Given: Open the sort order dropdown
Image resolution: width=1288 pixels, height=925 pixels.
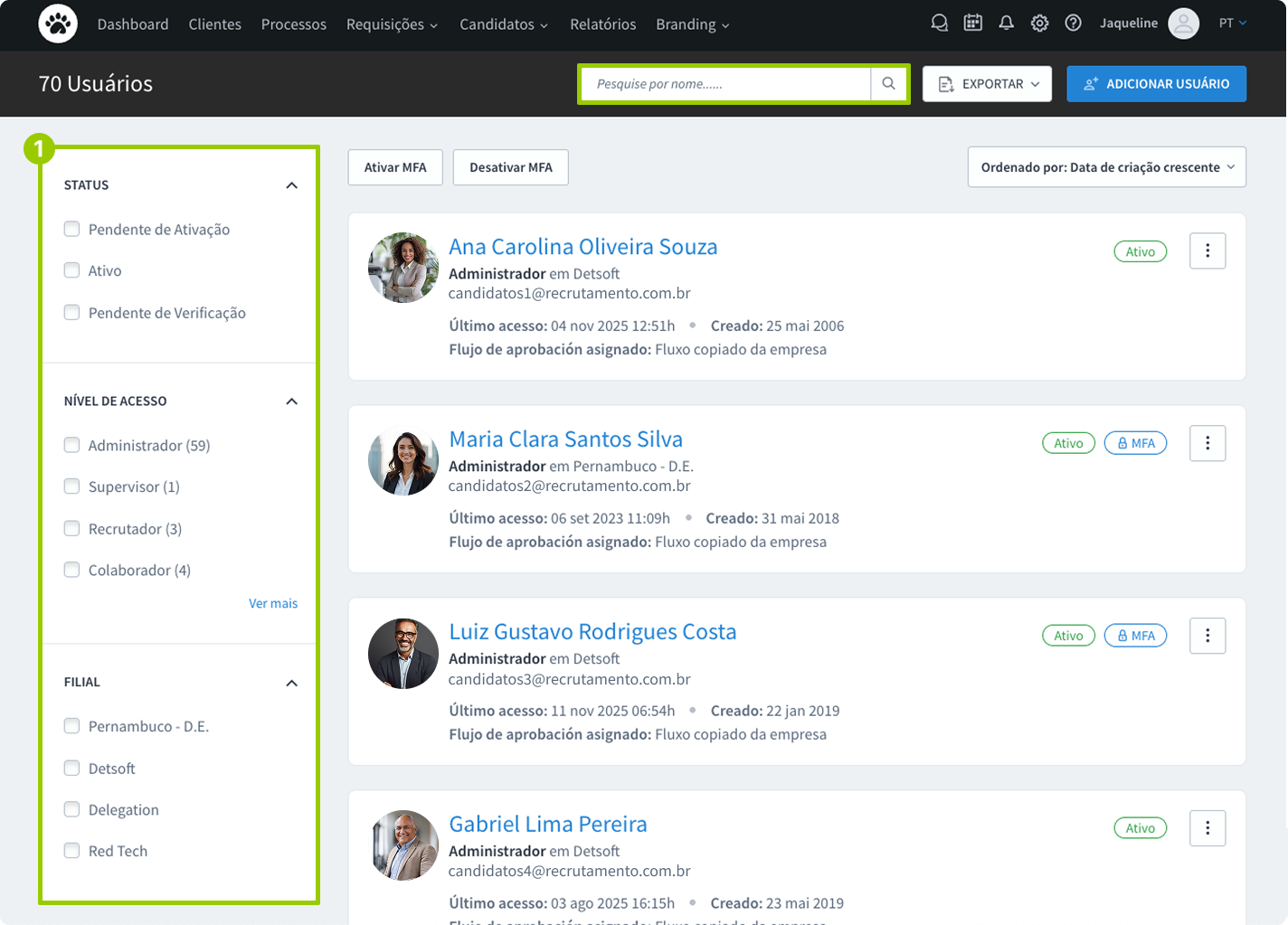Looking at the screenshot, I should [1106, 167].
